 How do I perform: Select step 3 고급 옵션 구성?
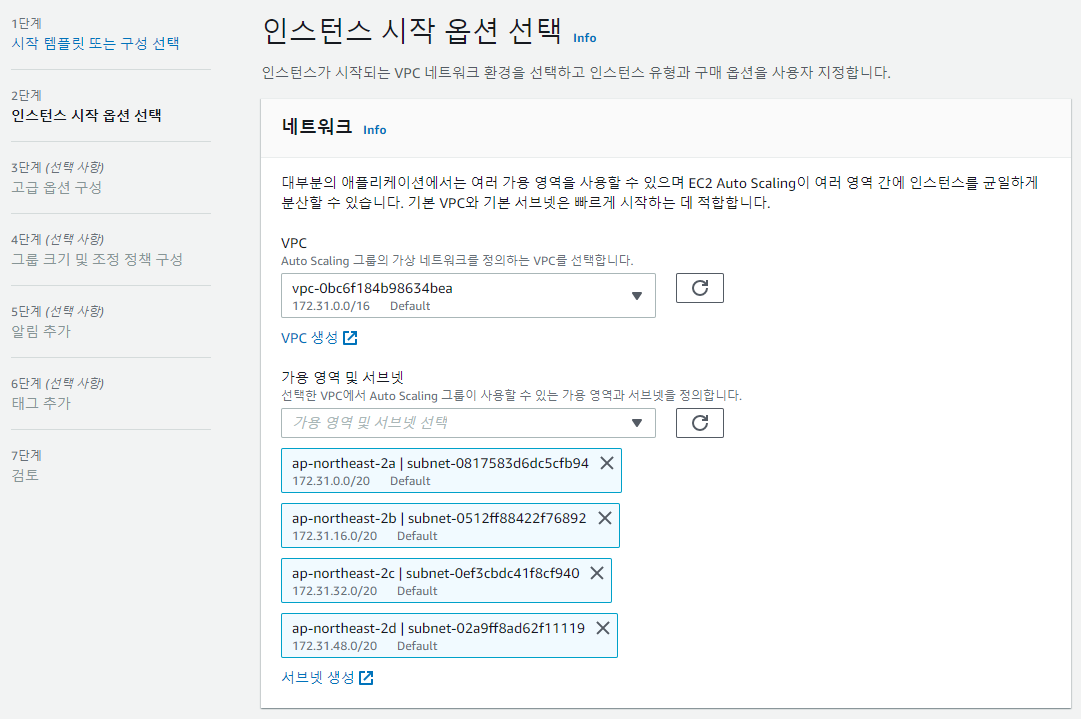[x=57, y=188]
